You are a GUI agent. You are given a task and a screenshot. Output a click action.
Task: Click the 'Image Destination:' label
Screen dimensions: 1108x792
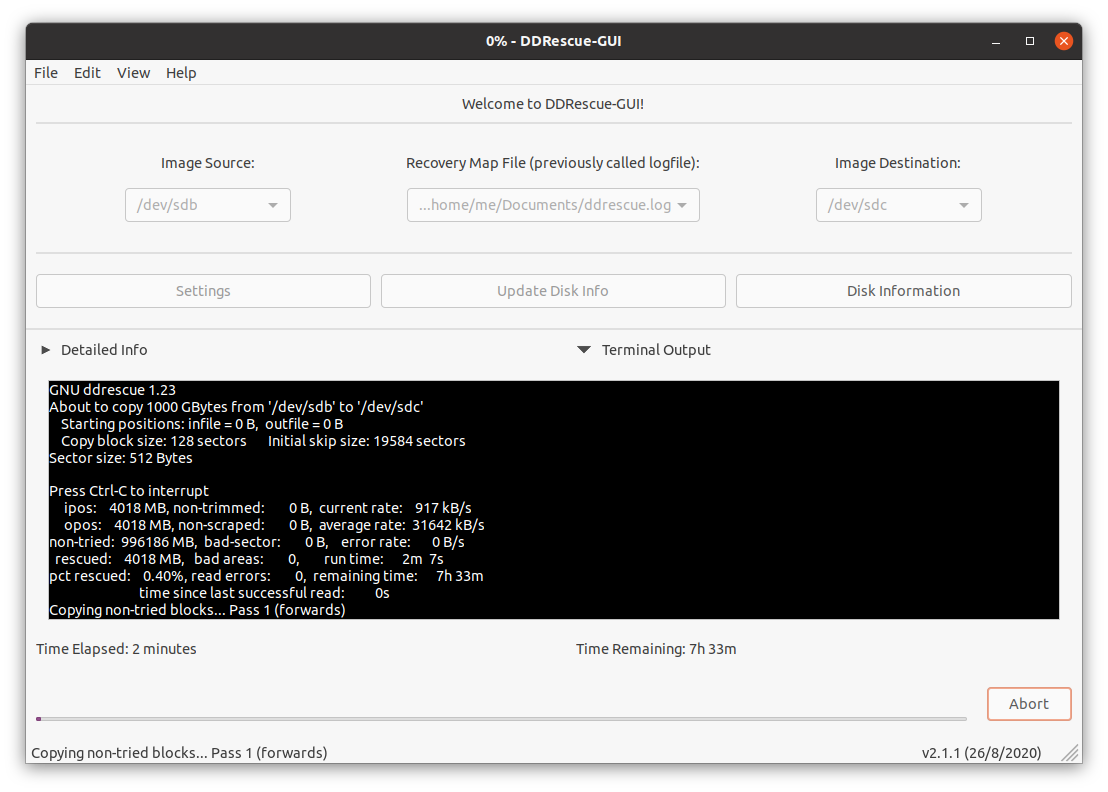coord(897,163)
